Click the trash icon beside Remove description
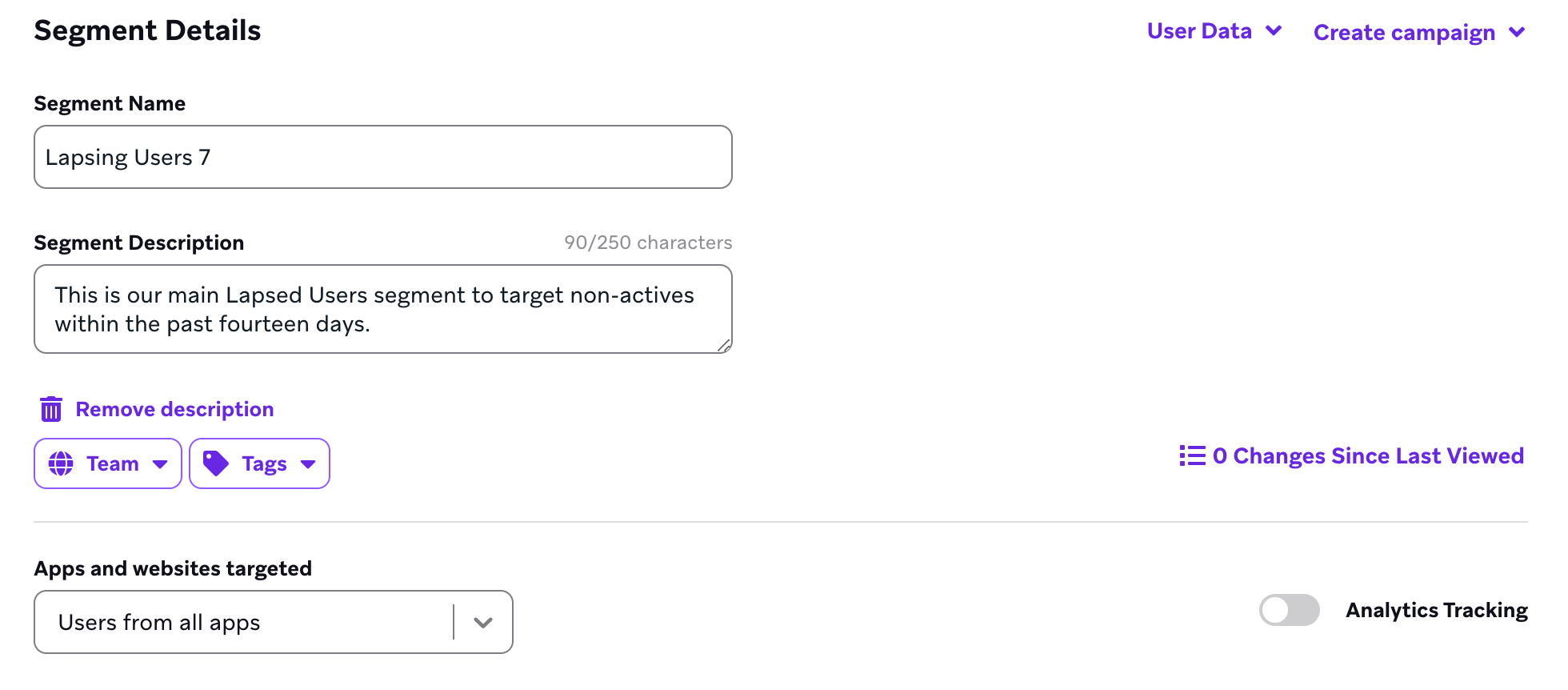 (51, 409)
